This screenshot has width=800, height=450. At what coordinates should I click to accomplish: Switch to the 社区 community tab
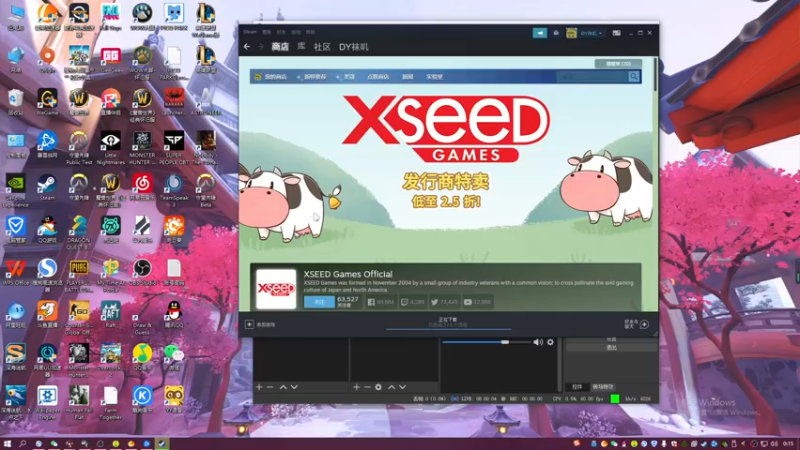click(322, 47)
